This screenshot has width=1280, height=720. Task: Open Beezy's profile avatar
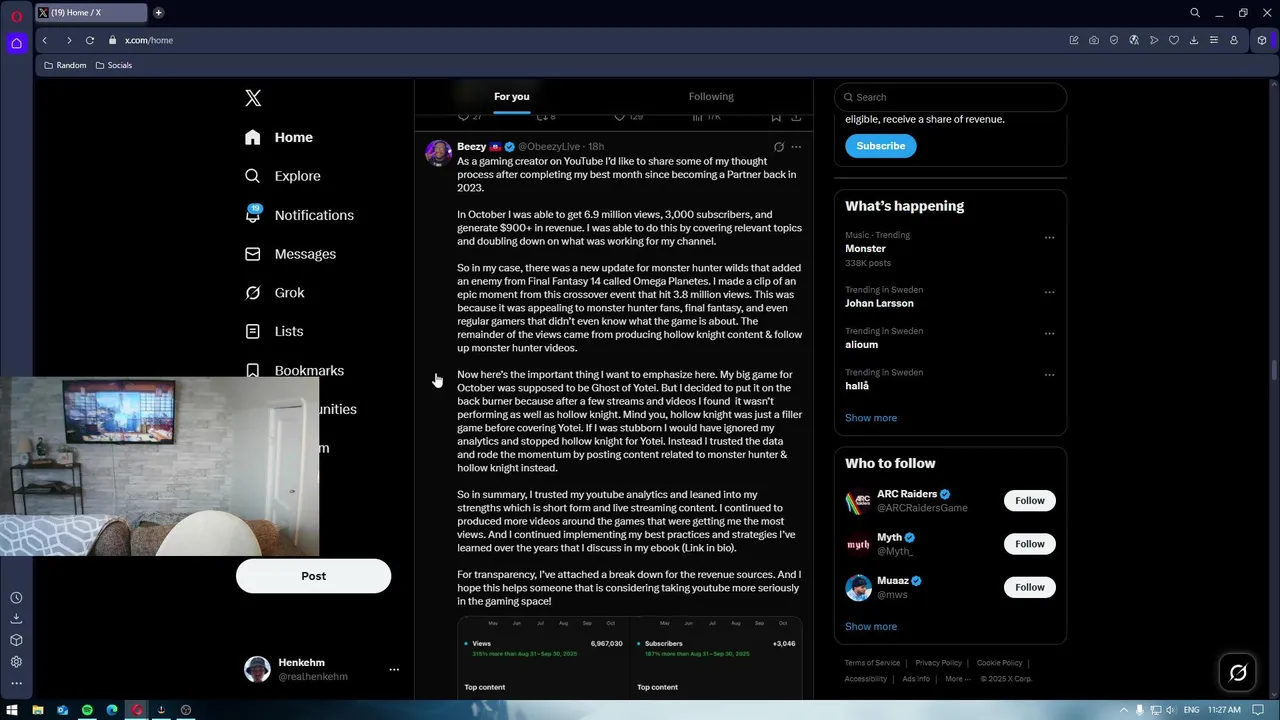[438, 152]
